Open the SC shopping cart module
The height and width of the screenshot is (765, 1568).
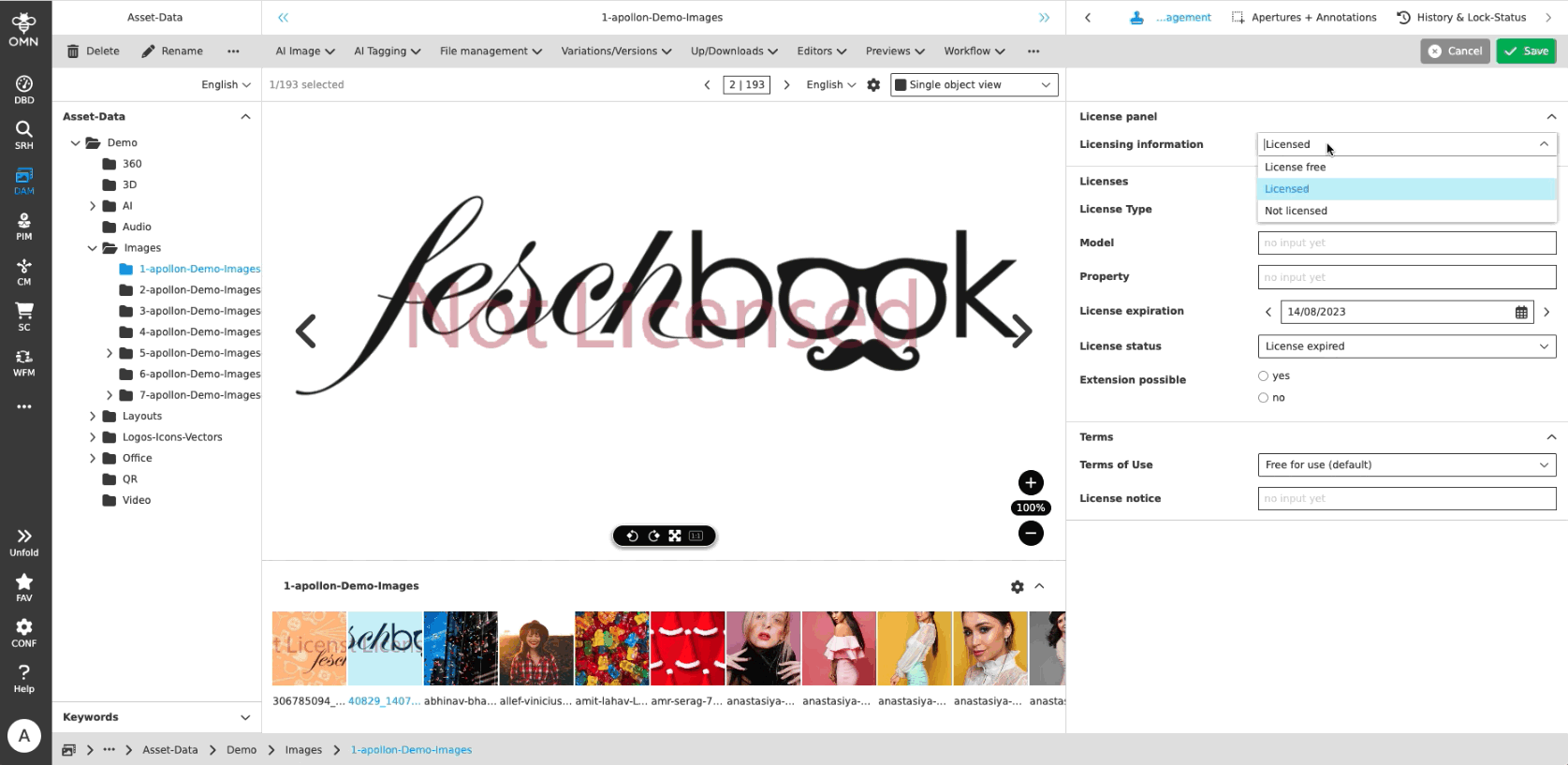(x=24, y=316)
